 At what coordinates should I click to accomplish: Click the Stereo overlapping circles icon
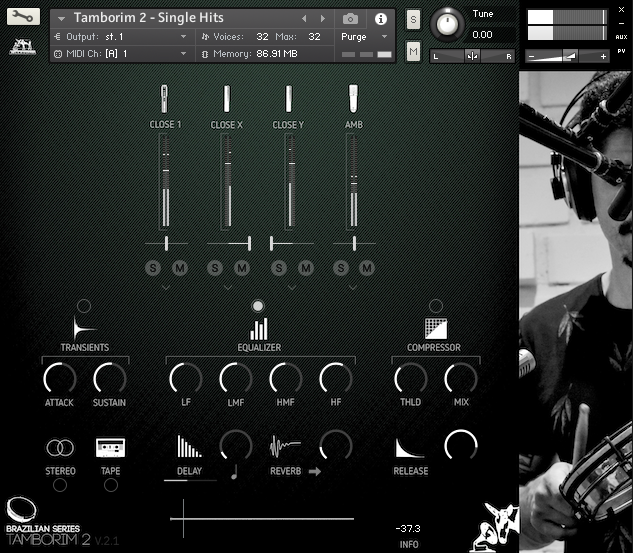(x=60, y=448)
